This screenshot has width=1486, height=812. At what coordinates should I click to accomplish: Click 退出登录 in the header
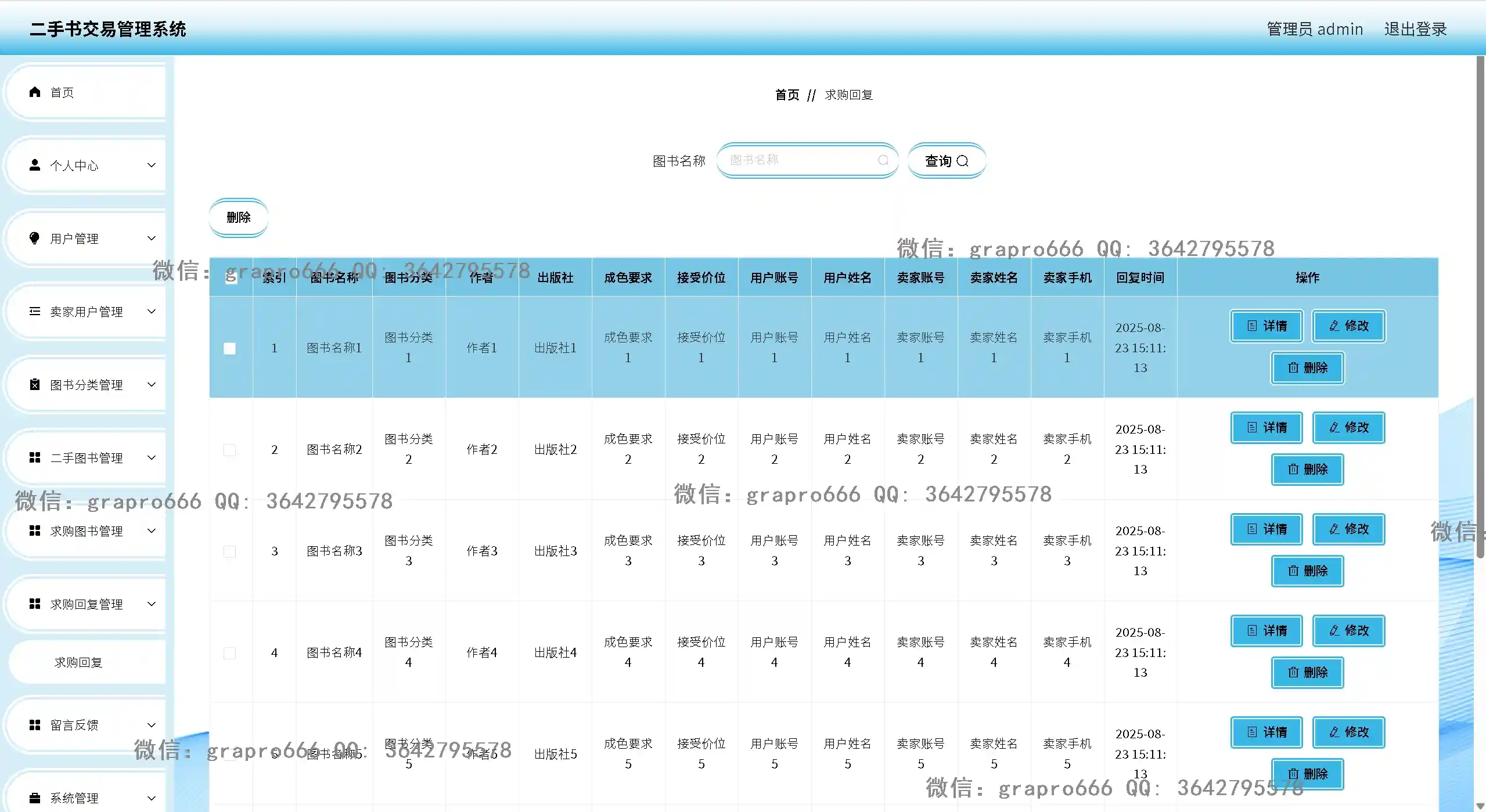point(1415,29)
